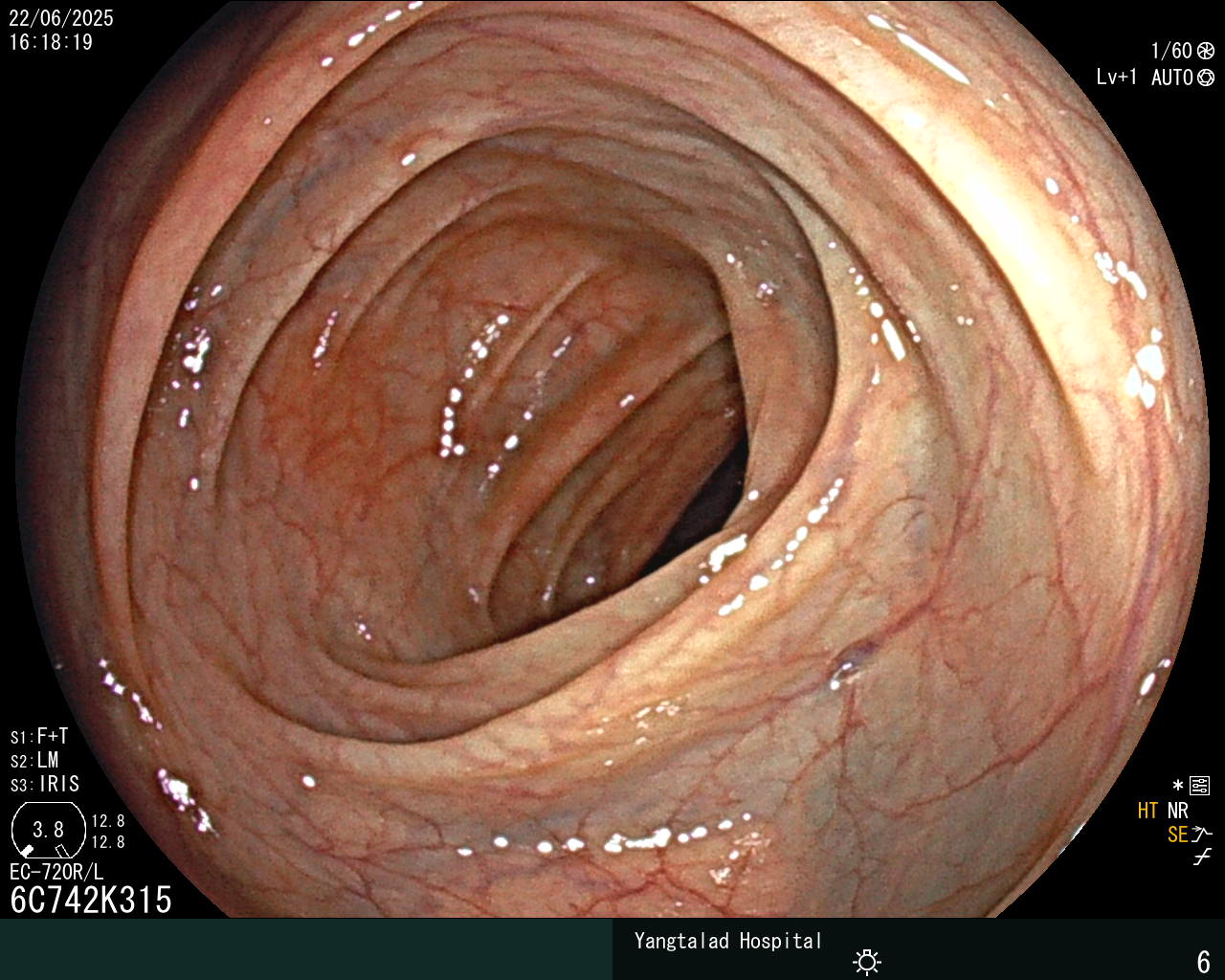Click the structure enhancement curve icon beside SE
Screen dimensions: 1225x980
coord(1202,835)
